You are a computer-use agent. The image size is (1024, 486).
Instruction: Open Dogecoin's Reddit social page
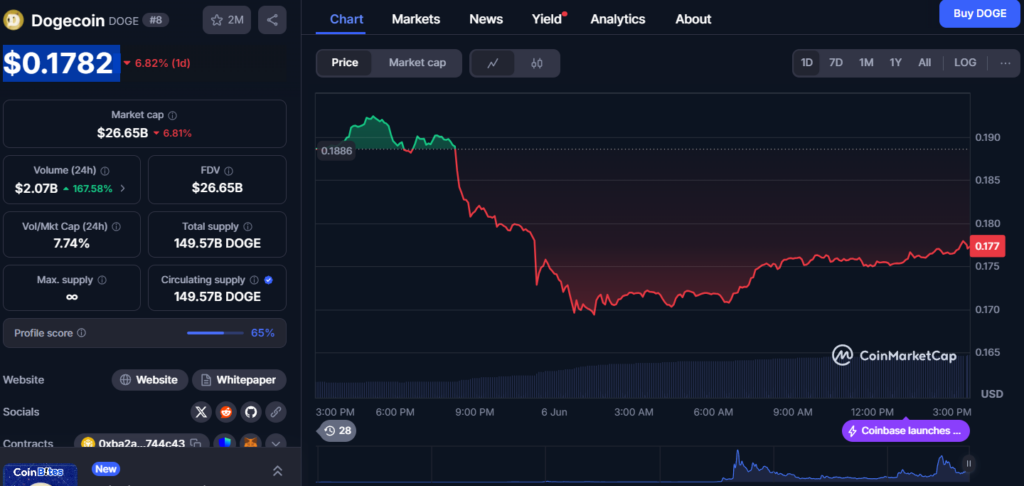coord(226,412)
